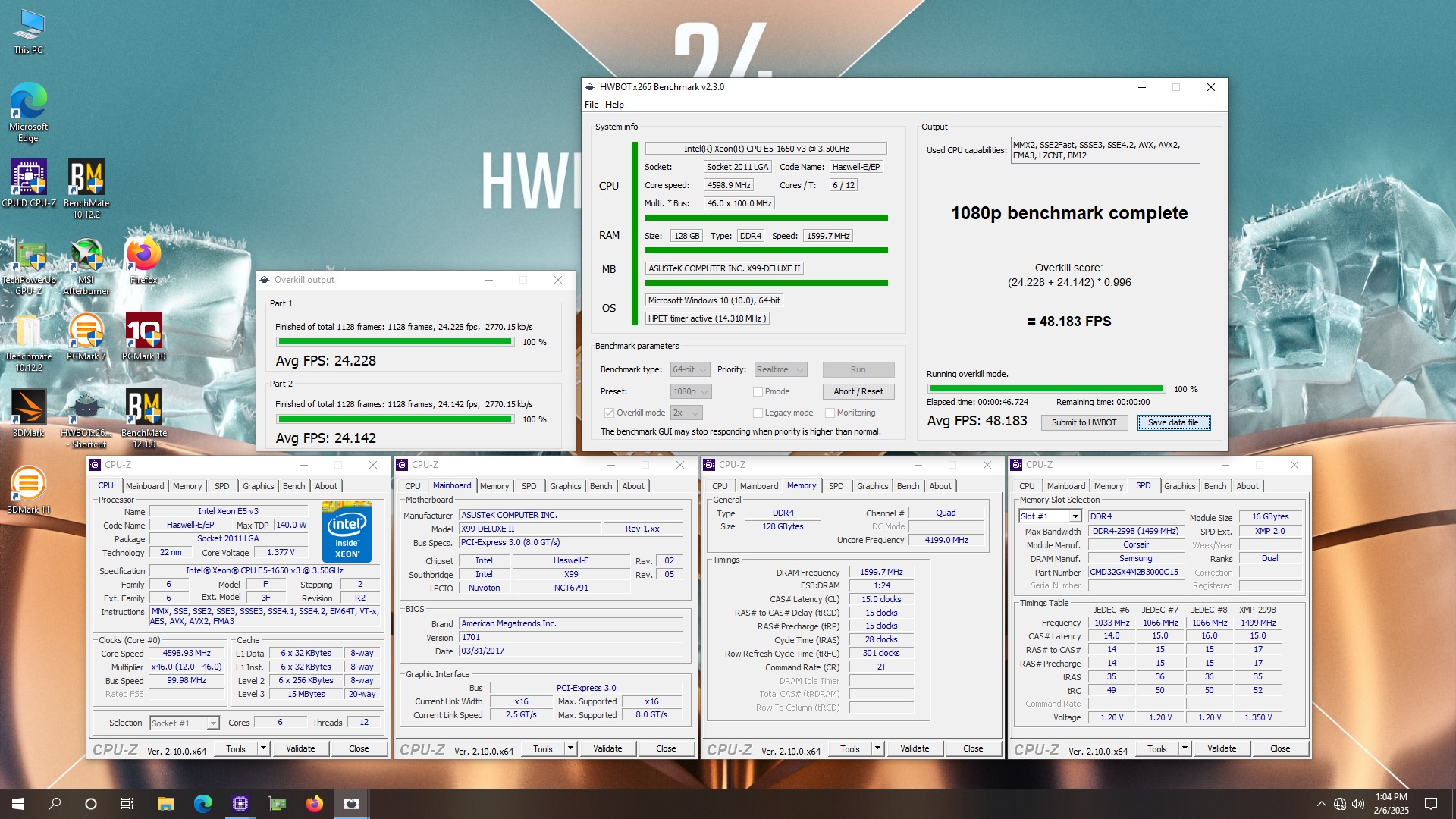Toggle the Monitoring checkbox
The image size is (1456, 819).
(x=830, y=413)
